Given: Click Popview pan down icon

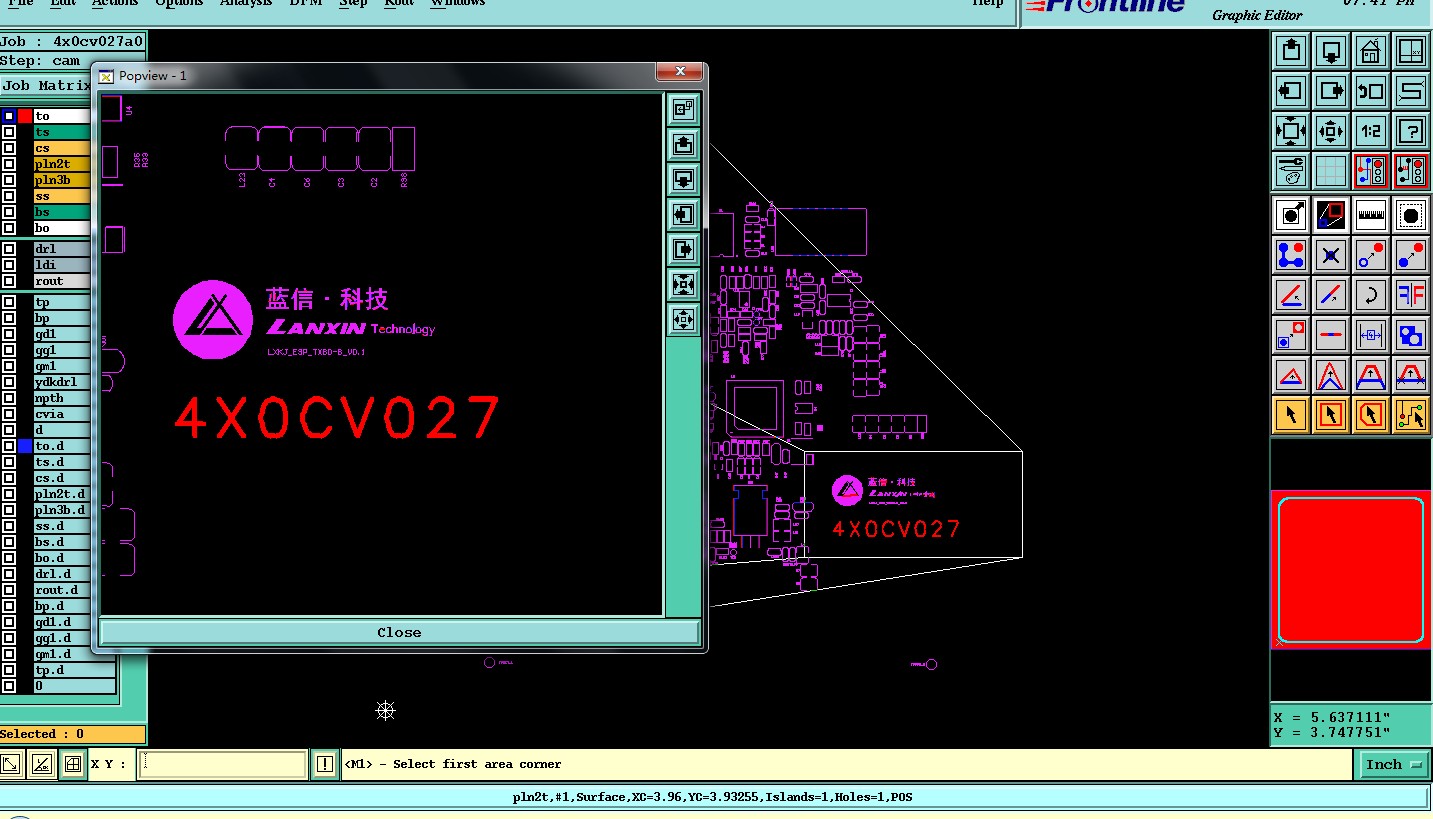Looking at the screenshot, I should (x=684, y=180).
